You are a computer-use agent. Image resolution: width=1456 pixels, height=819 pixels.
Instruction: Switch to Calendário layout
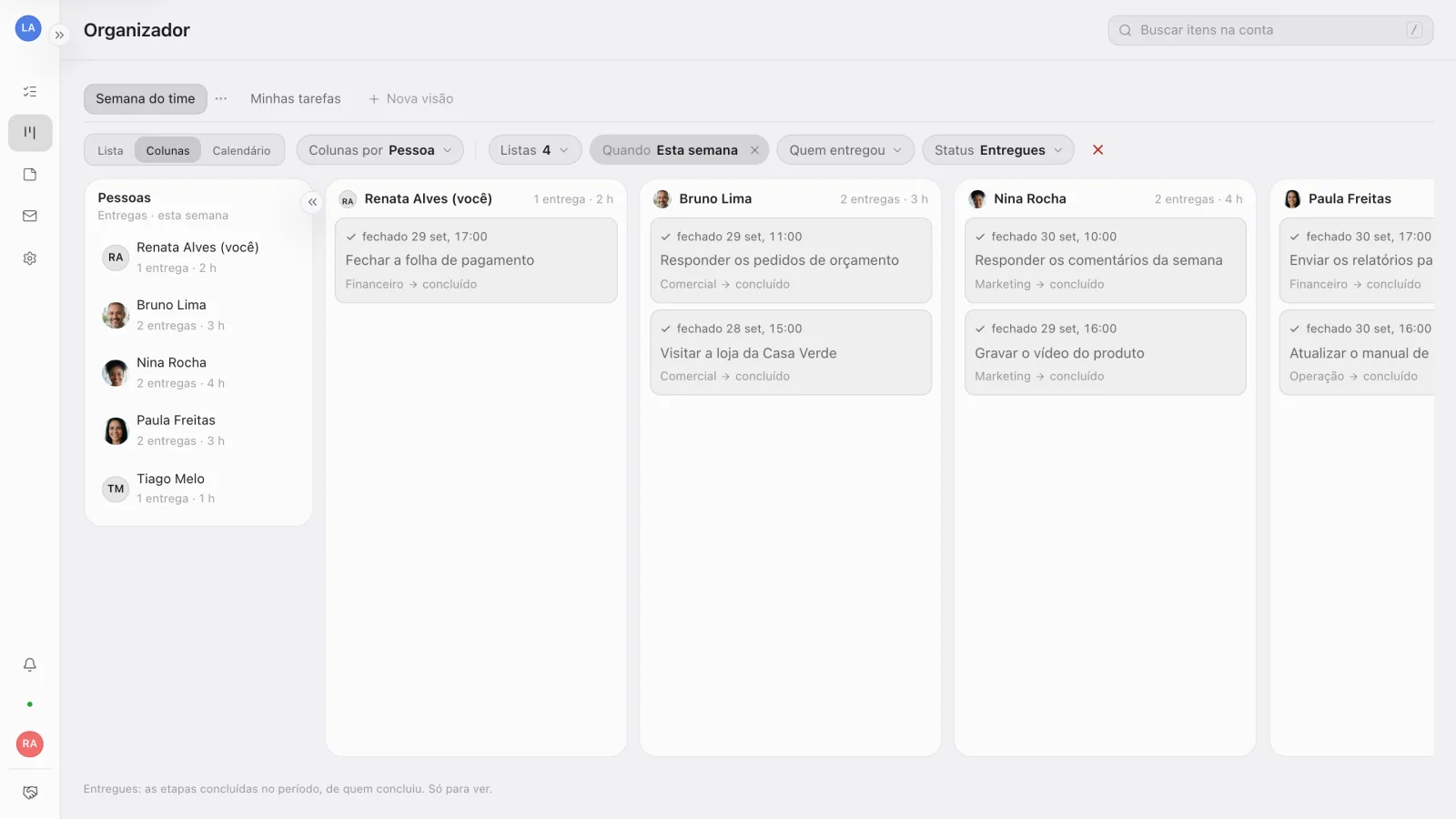[x=241, y=151]
